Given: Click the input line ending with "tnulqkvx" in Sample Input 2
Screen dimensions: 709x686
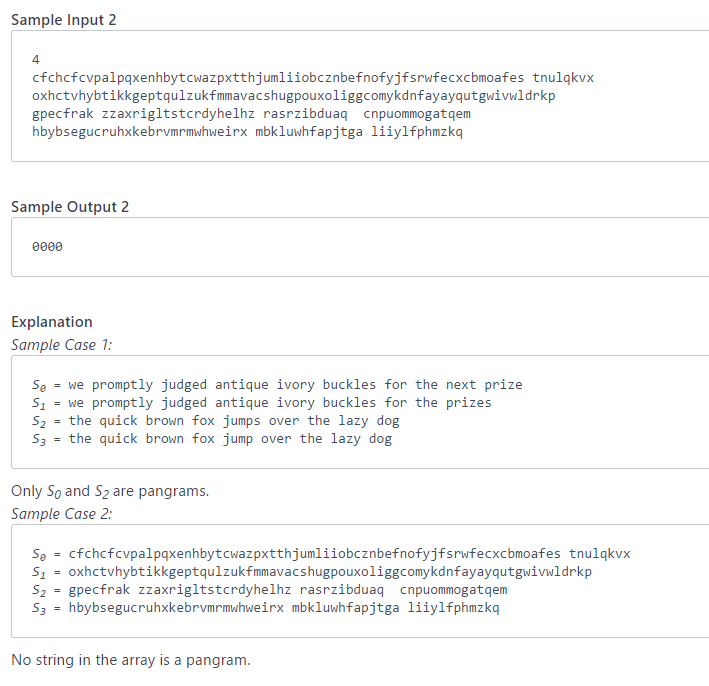Looking at the screenshot, I should pos(313,77).
